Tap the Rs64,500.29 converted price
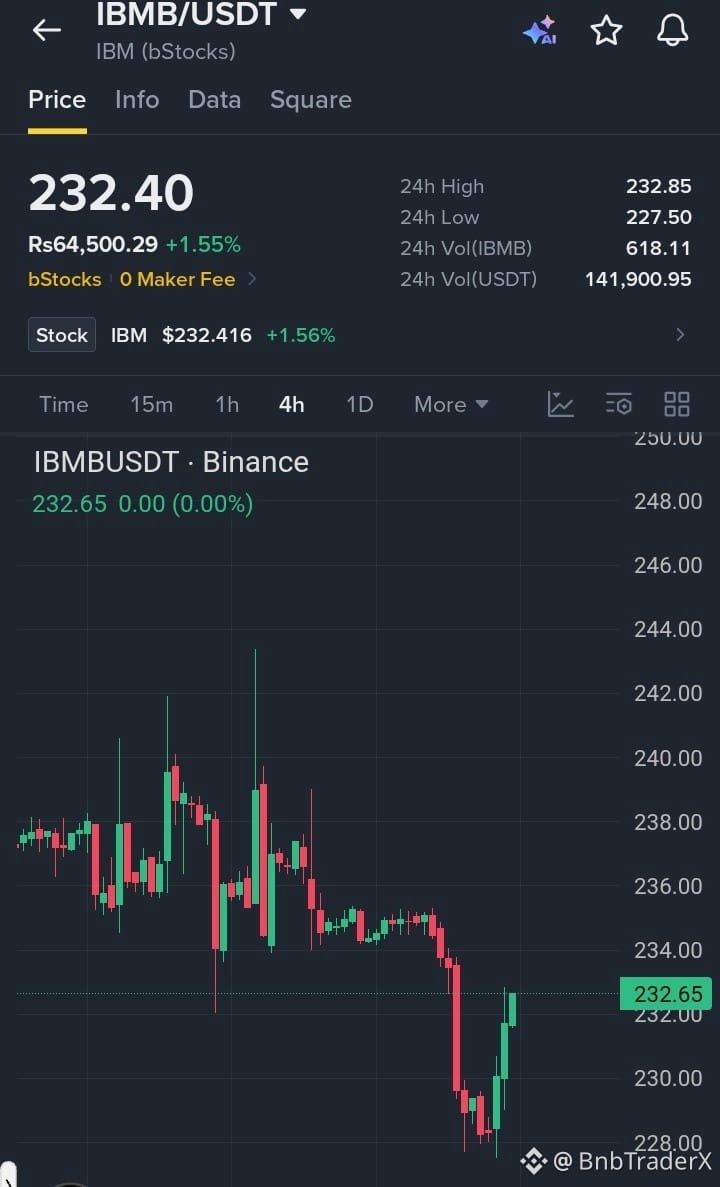 (93, 245)
